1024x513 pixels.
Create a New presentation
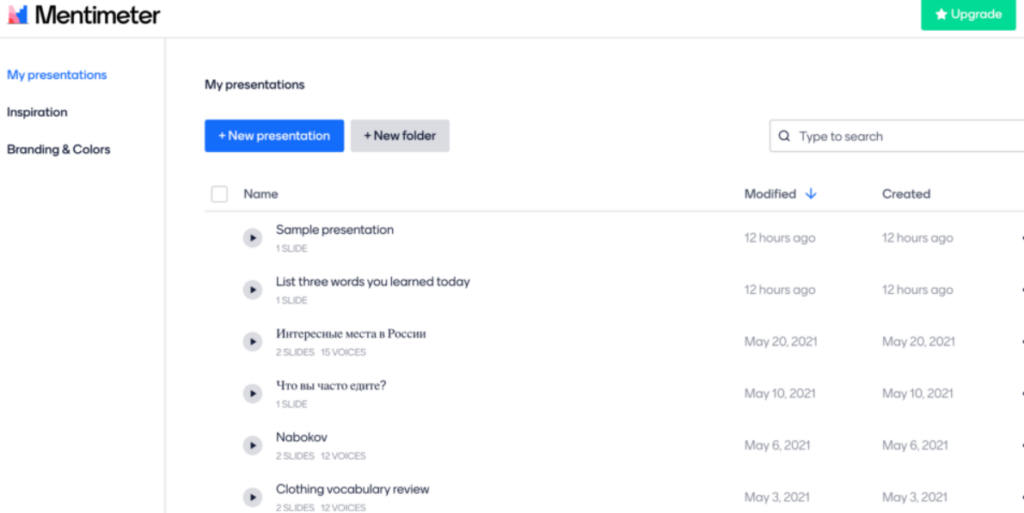274,136
